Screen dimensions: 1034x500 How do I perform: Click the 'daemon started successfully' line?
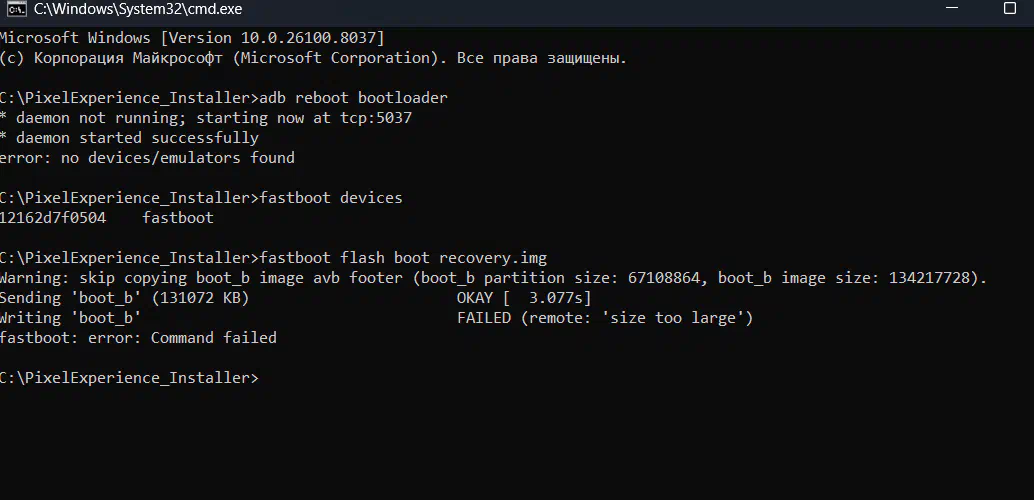pyautogui.click(x=128, y=138)
